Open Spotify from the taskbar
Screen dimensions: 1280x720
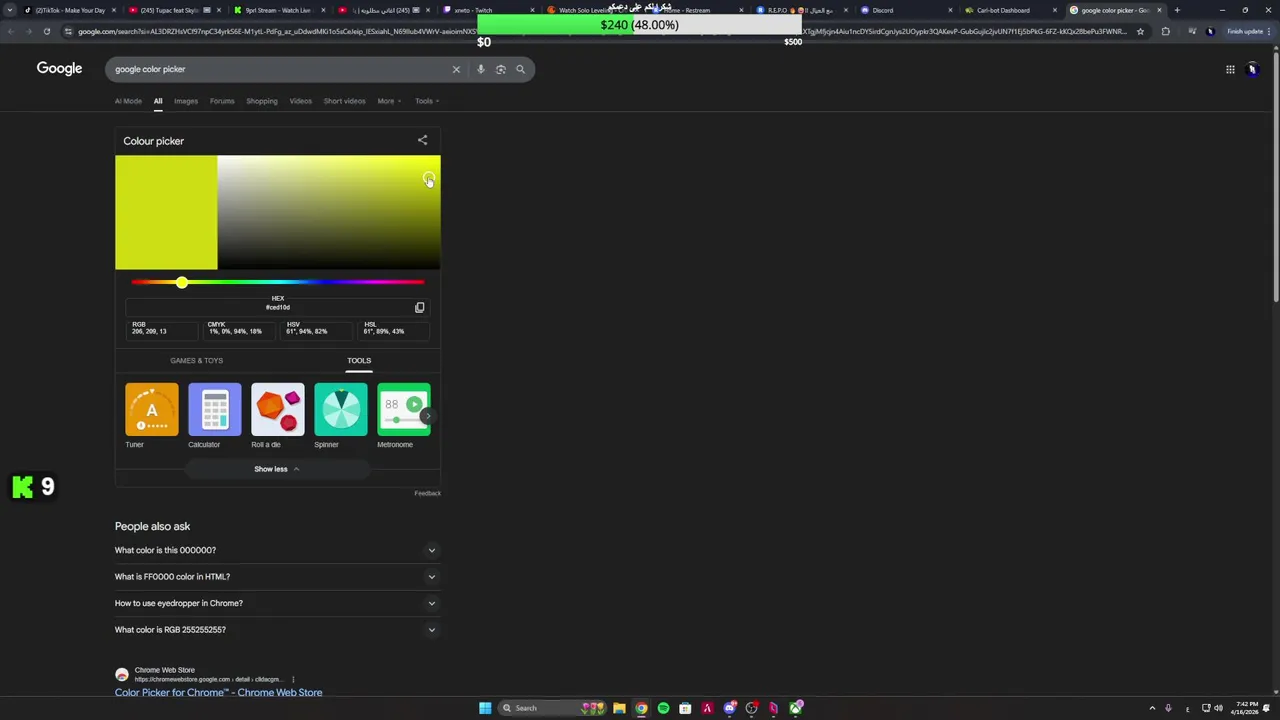click(663, 708)
